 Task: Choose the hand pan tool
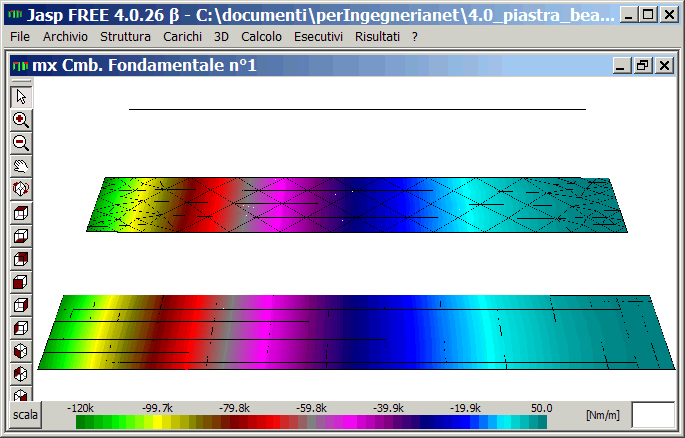pyautogui.click(x=21, y=166)
